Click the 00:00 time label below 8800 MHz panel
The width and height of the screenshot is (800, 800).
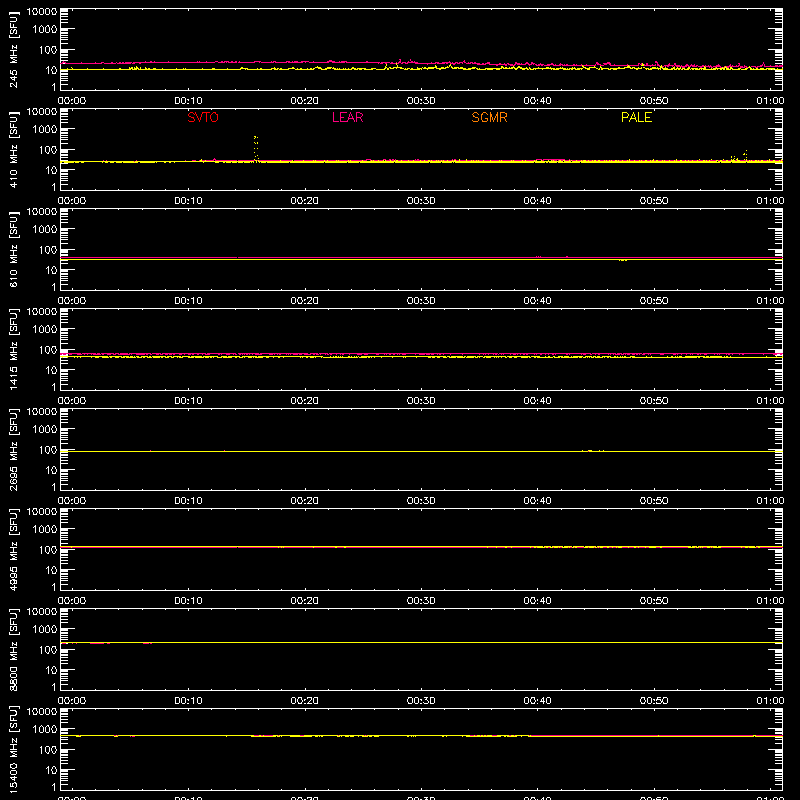[72, 701]
